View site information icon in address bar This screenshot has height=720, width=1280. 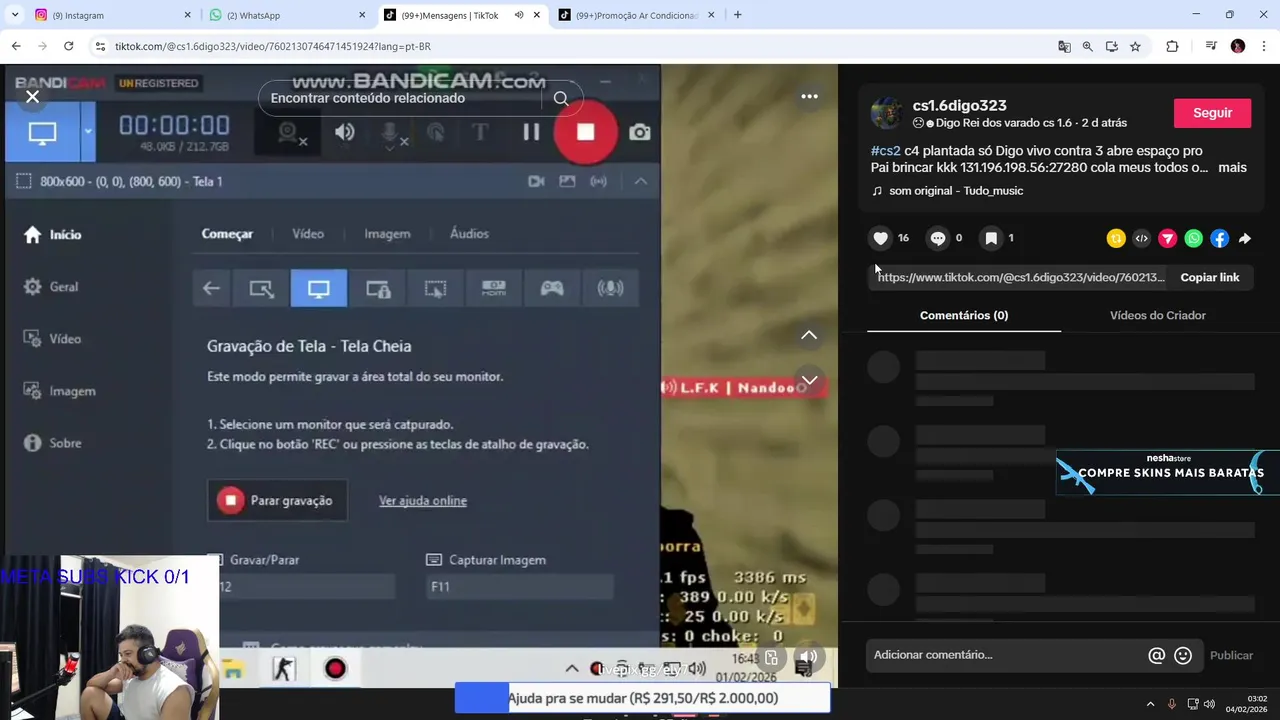[x=99, y=46]
